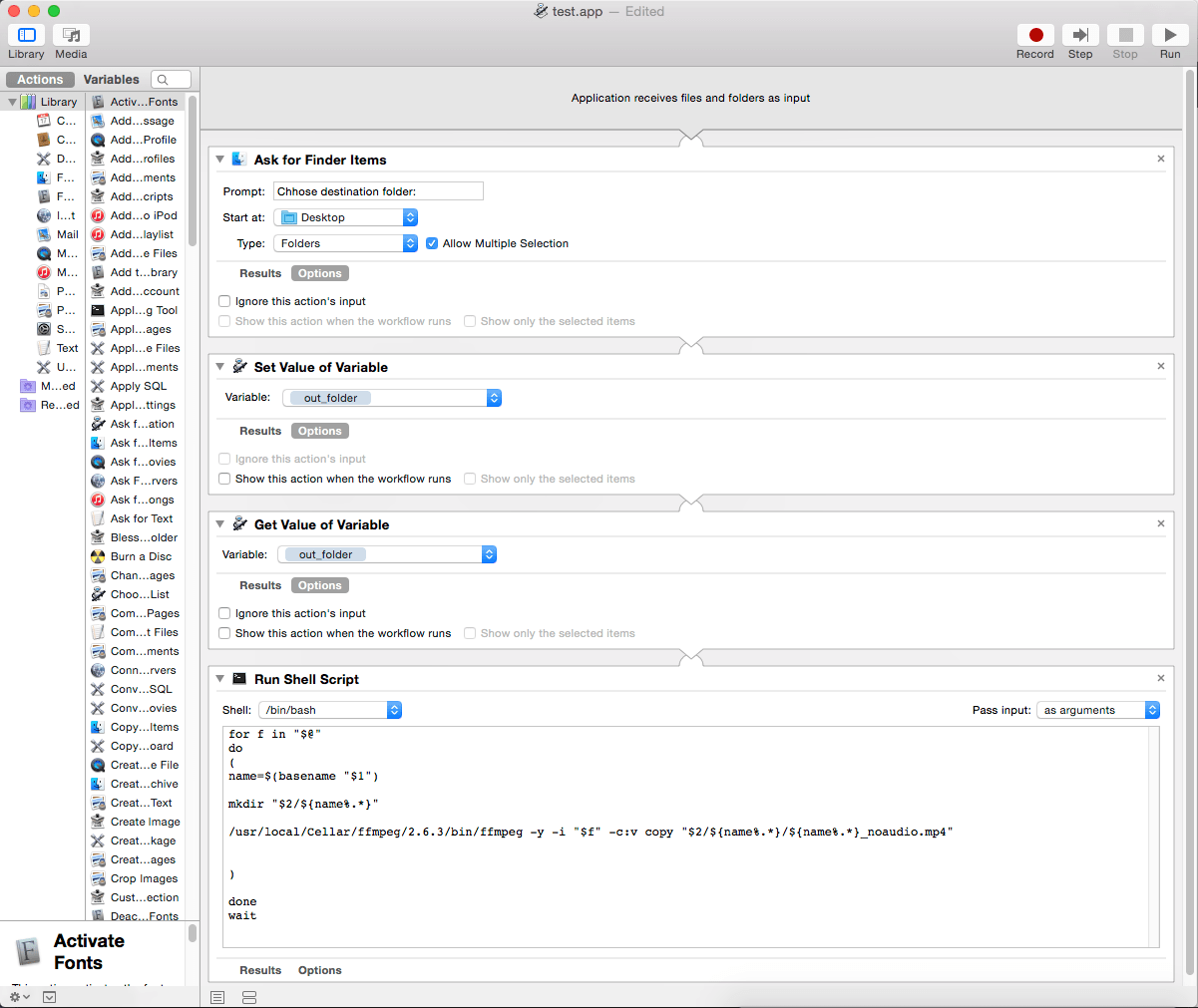Remove the Ask for Finder Items action

pos(1161,159)
